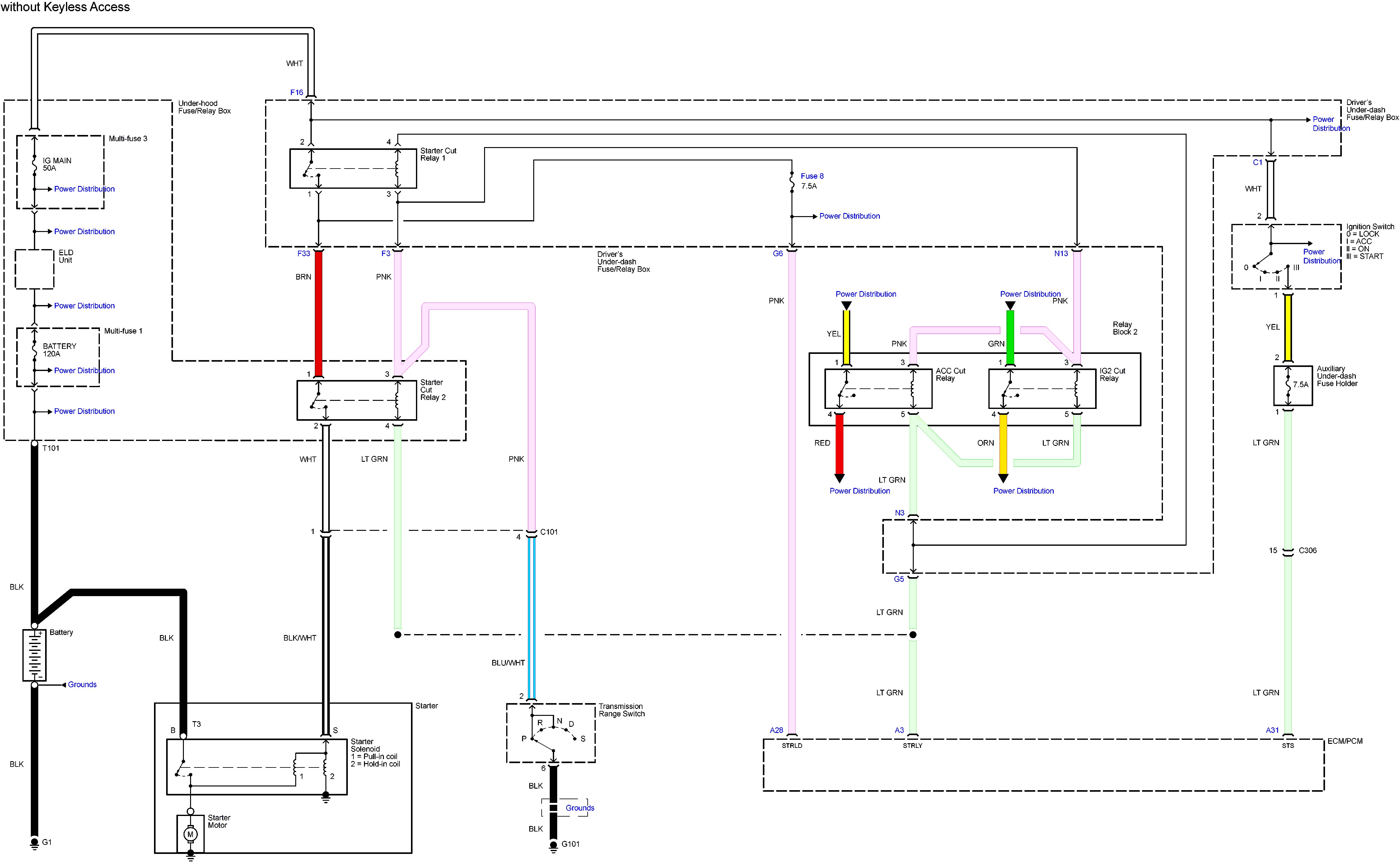Viewport: 1400px width, 862px height.
Task: Click the IG2 Cut Relay symbol
Action: coord(1042,389)
